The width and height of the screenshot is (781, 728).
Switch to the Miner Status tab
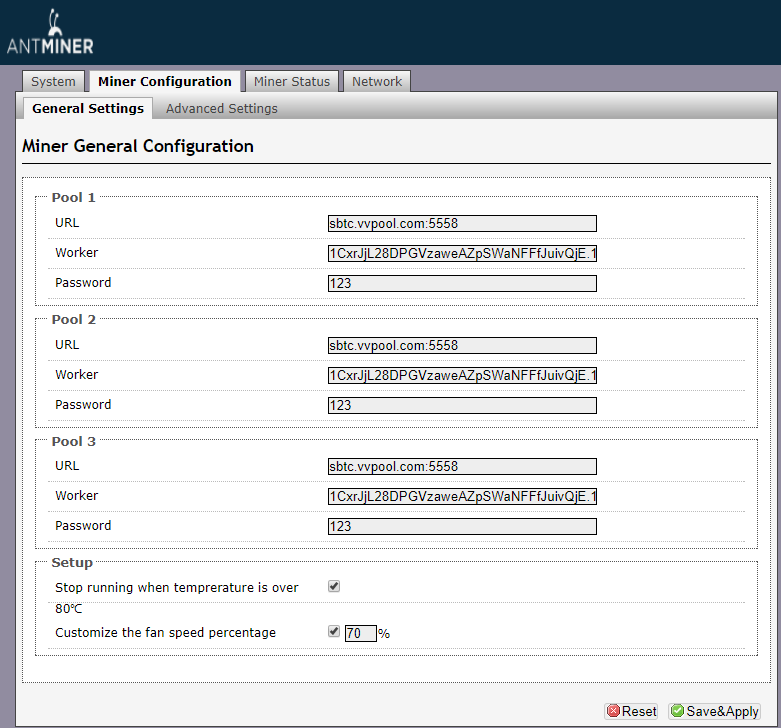point(291,82)
